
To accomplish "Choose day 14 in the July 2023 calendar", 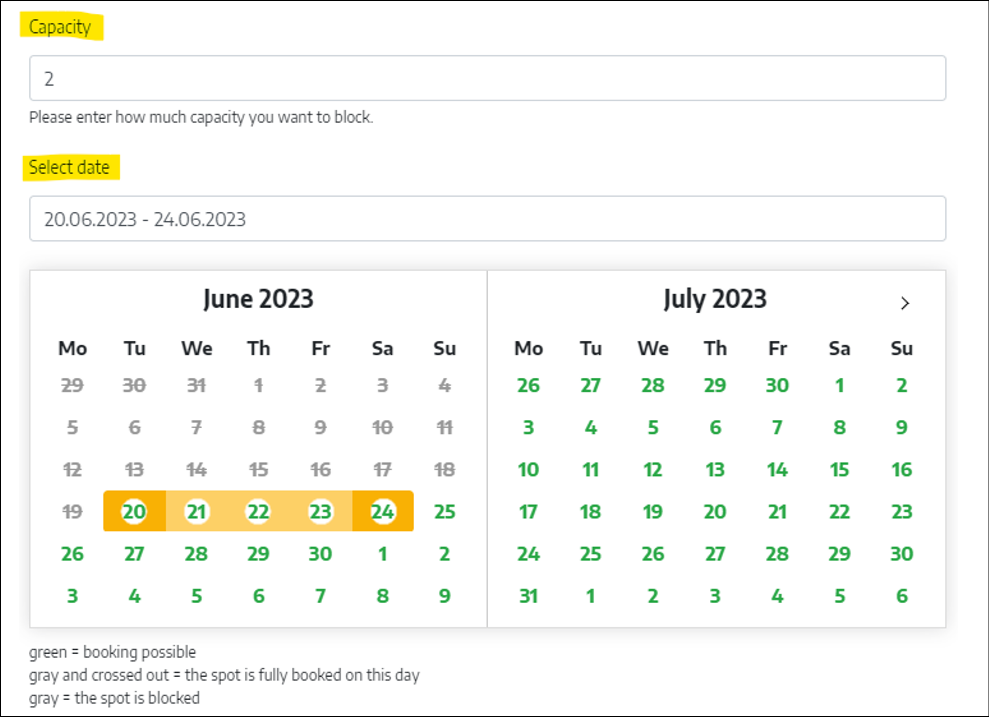I will point(777,470).
